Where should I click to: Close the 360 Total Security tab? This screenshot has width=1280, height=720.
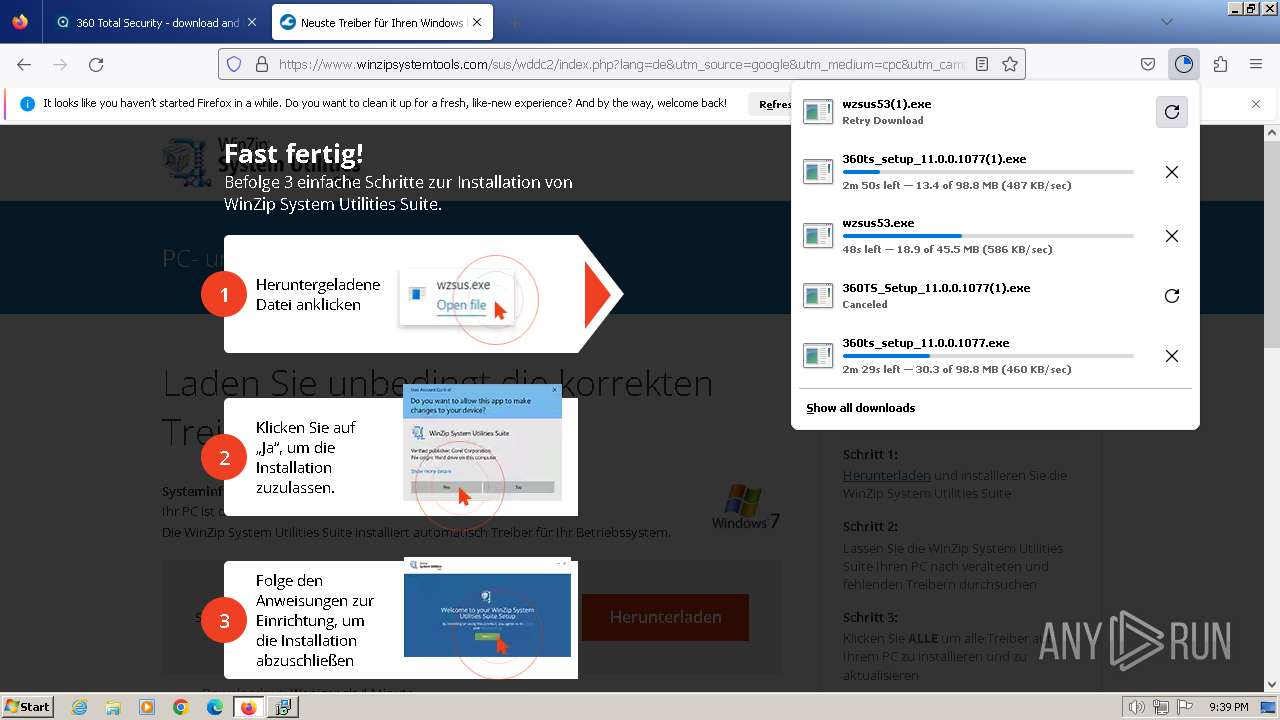point(251,22)
